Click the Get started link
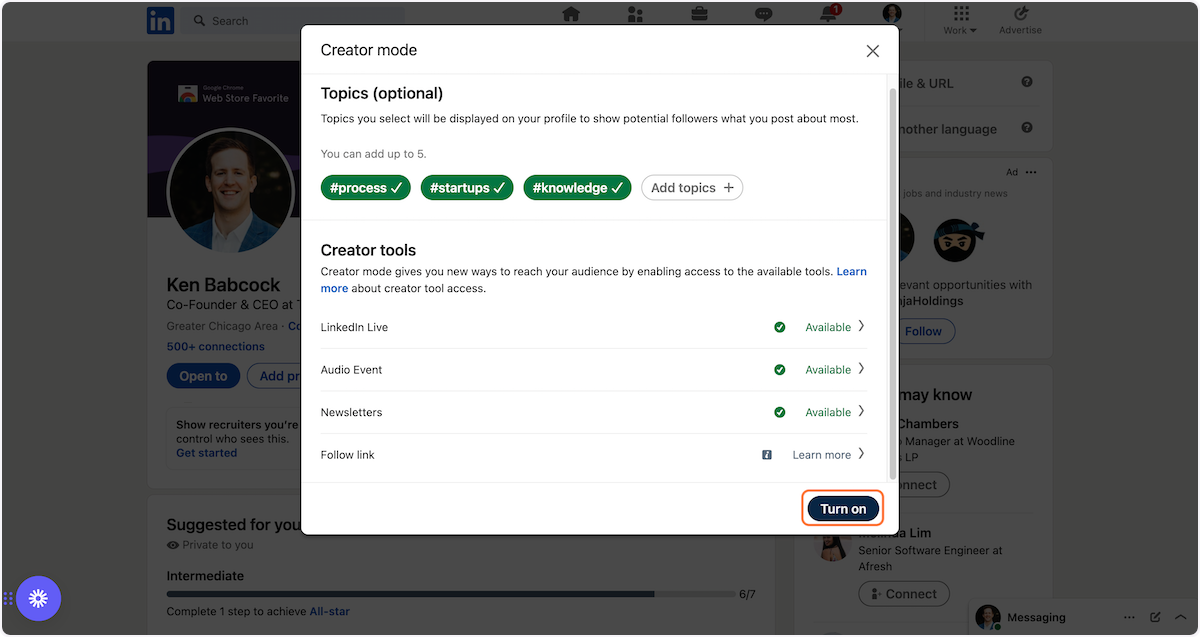 coord(207,453)
